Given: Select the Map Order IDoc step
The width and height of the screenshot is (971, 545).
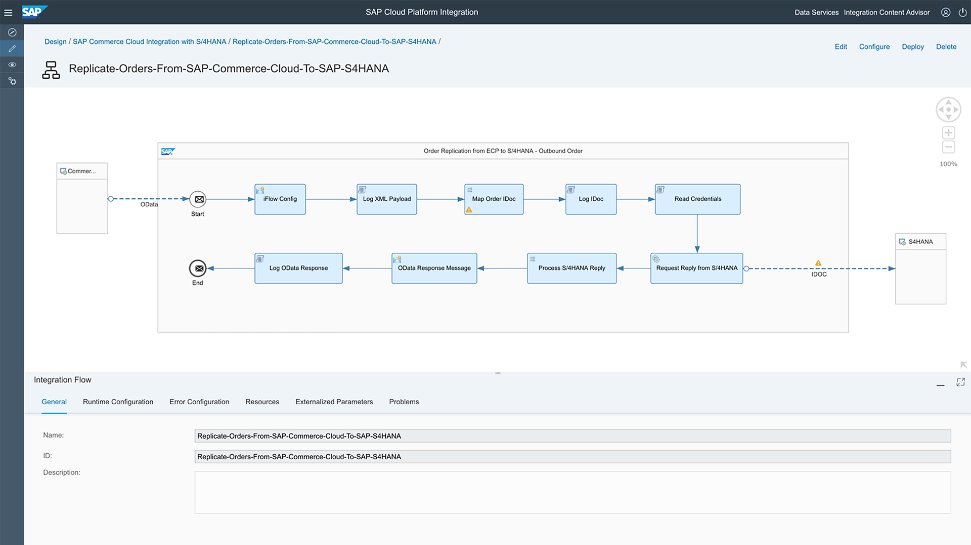Looking at the screenshot, I should 494,199.
